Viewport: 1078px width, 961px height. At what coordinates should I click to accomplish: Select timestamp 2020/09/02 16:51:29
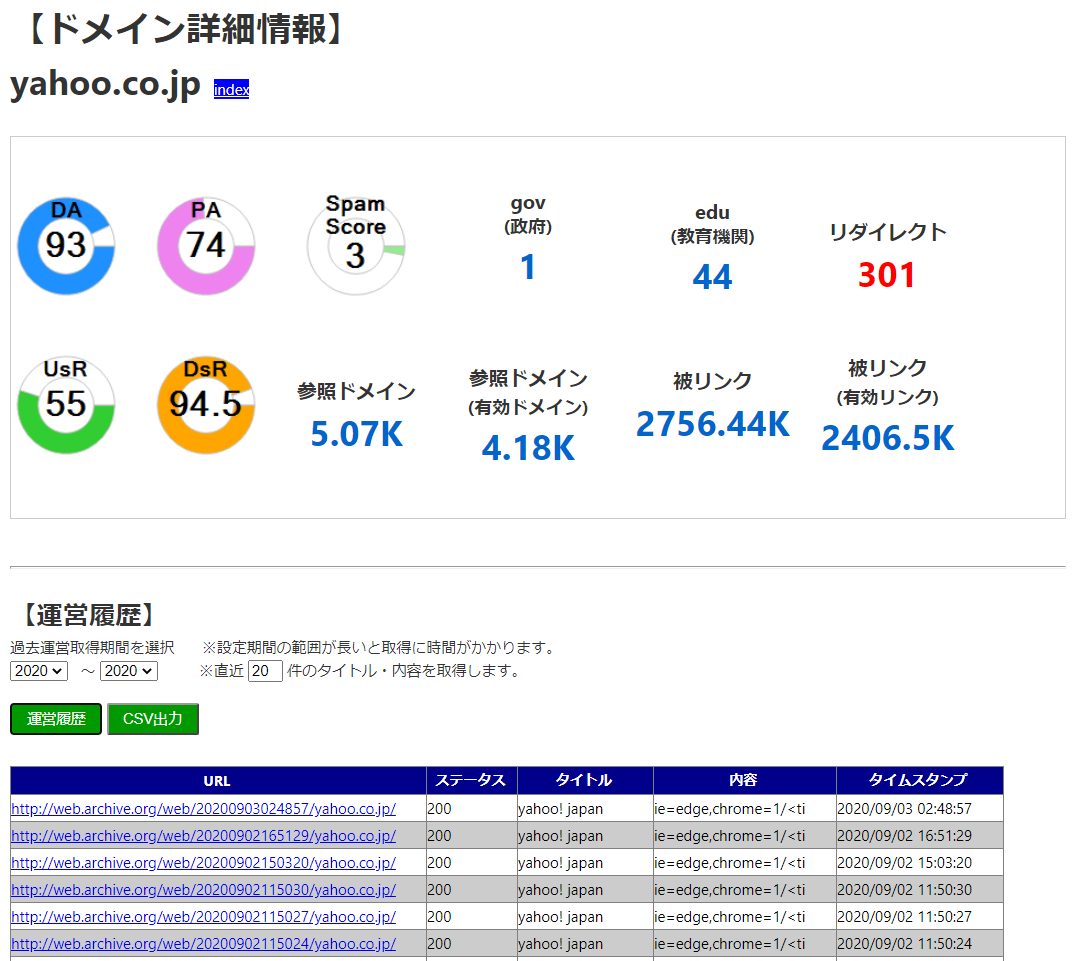tap(905, 836)
